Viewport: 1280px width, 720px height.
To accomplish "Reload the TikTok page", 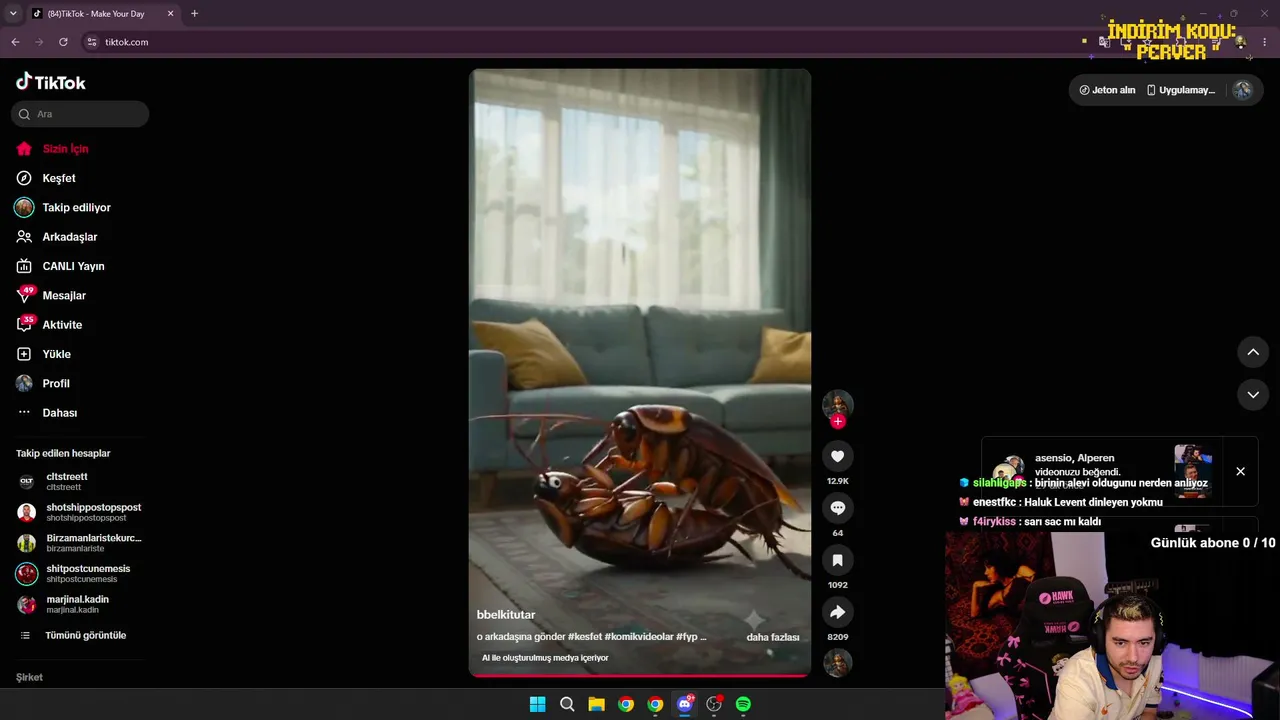I will pyautogui.click(x=63, y=42).
